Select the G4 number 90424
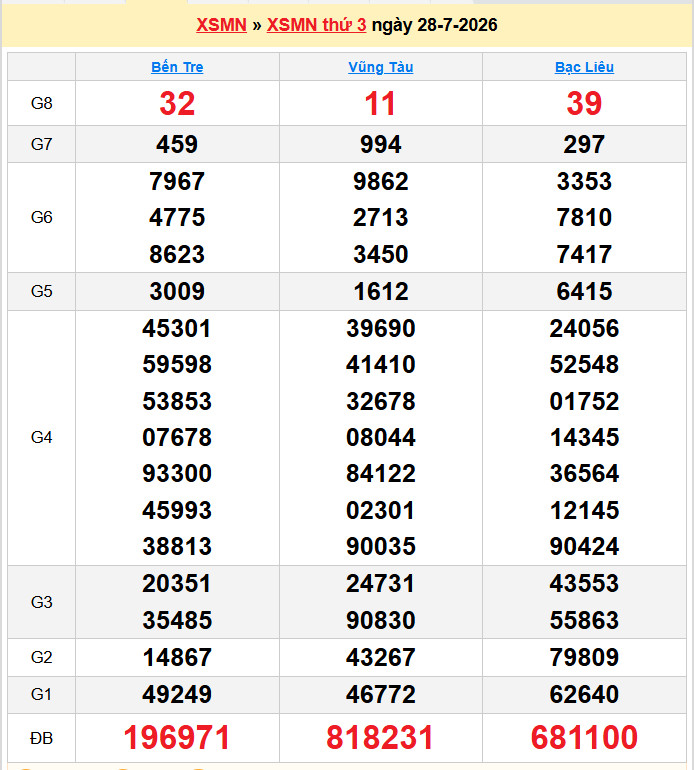Image resolution: width=694 pixels, height=770 pixels. pyautogui.click(x=584, y=546)
